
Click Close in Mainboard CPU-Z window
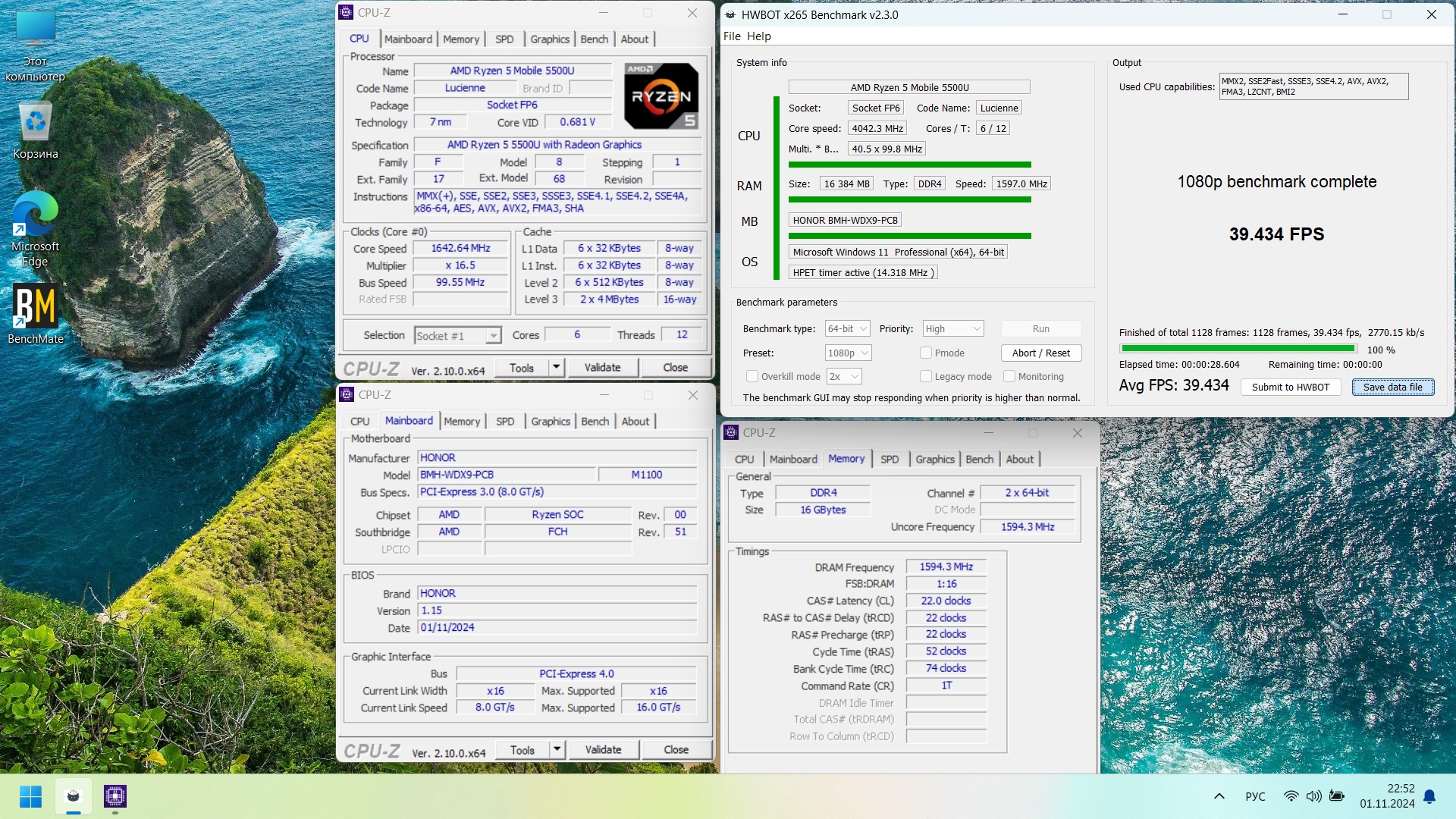pos(676,749)
